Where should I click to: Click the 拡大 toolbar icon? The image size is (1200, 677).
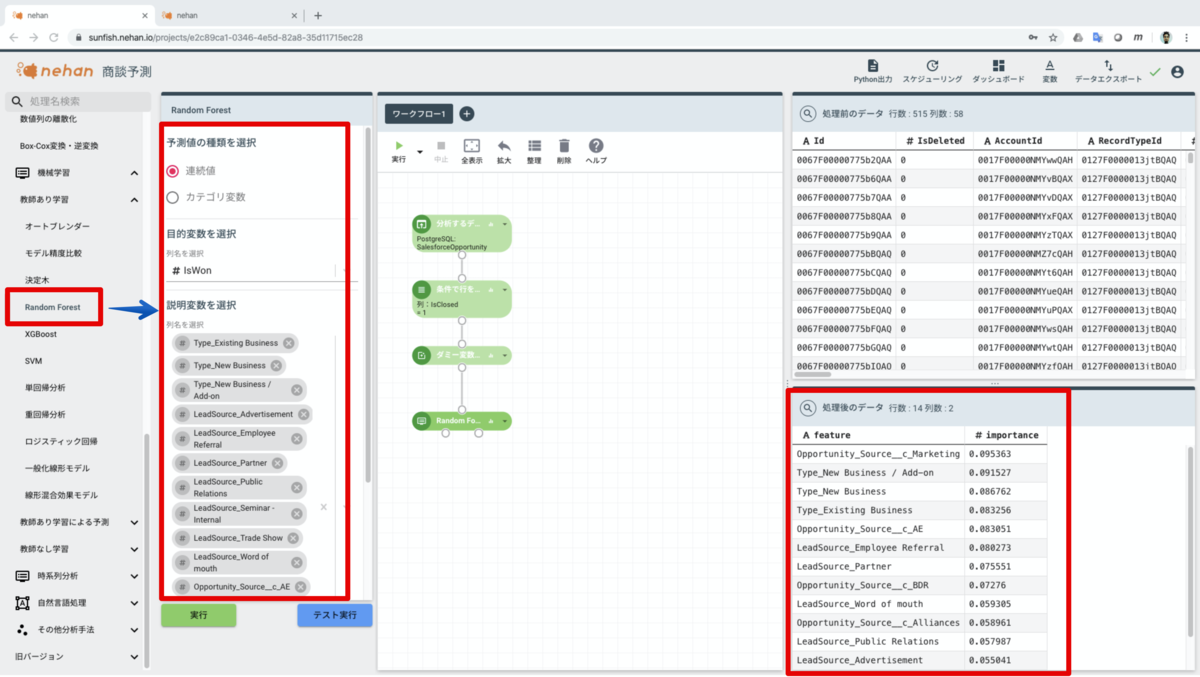504,146
